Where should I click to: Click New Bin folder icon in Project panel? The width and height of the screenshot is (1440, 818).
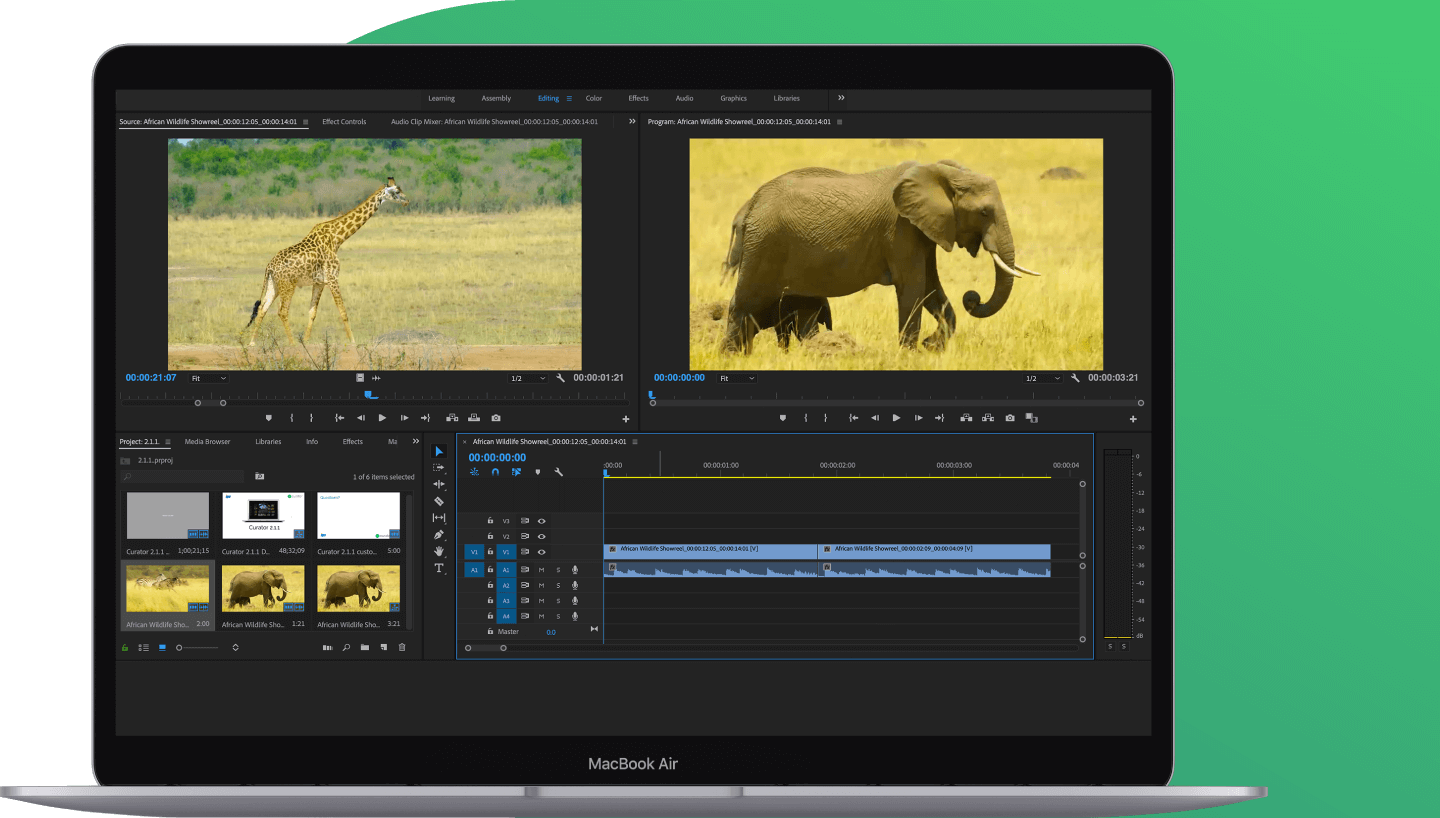(365, 648)
